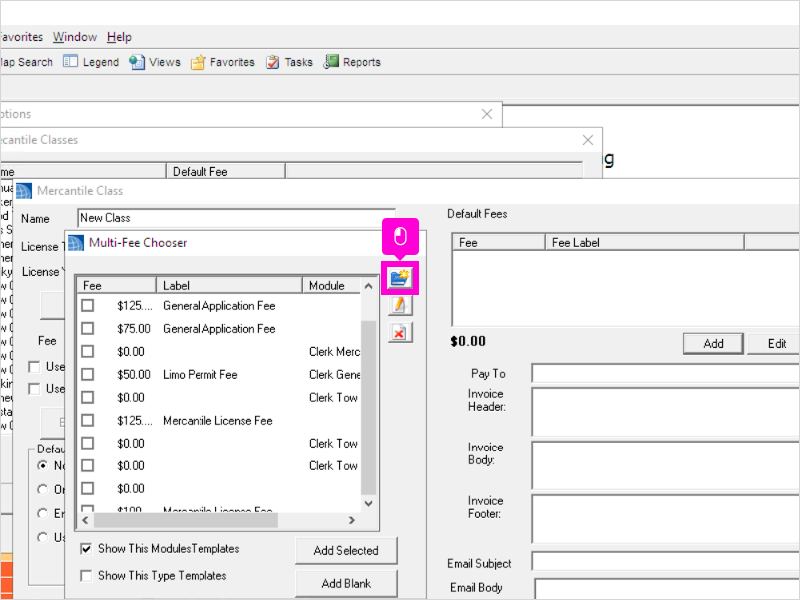The image size is (800, 600).
Task: Click the Mercantile Class window icon
Action: (23, 191)
